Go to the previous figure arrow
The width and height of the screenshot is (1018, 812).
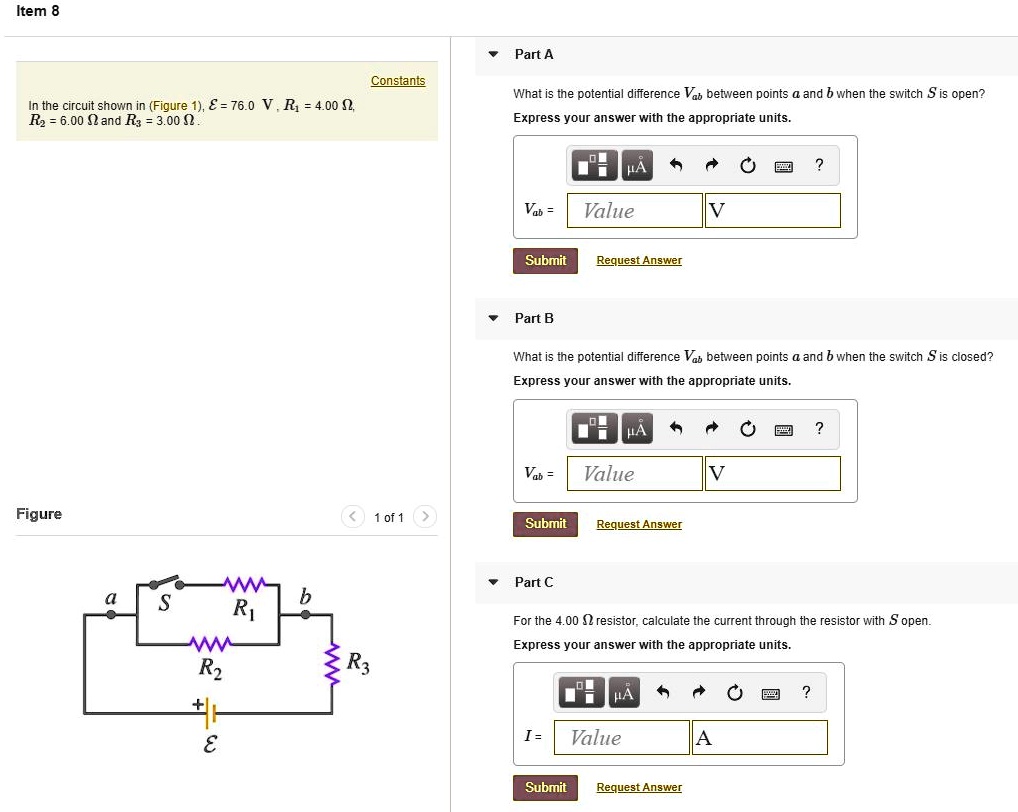click(353, 517)
